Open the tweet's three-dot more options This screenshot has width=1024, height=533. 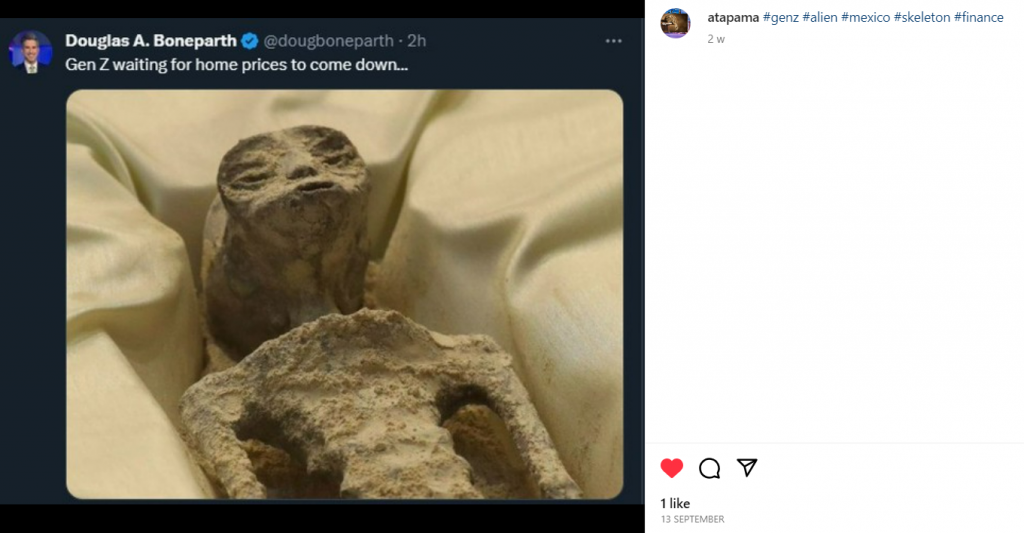614,42
